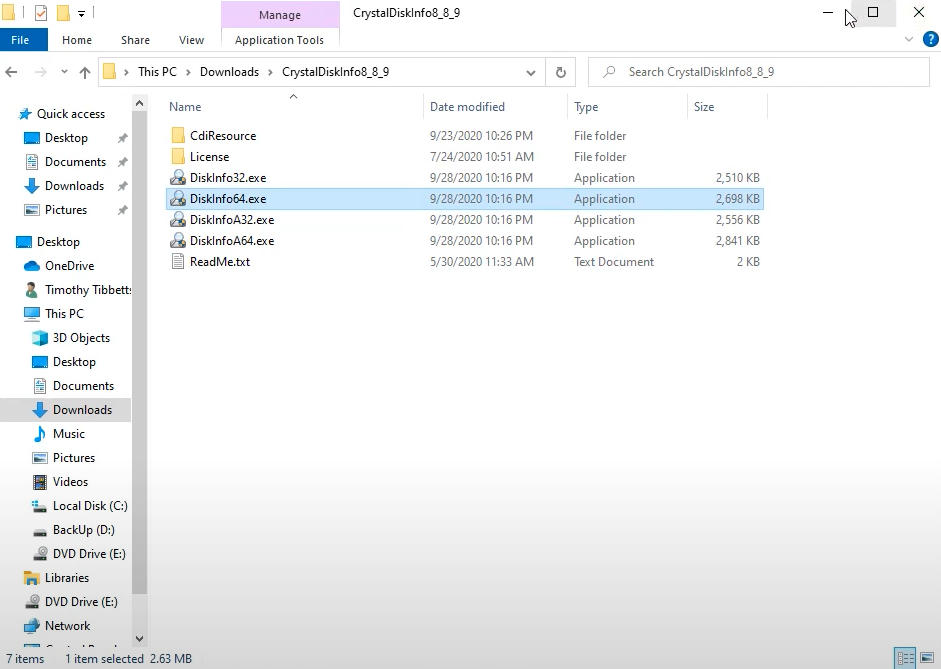
Task: Switch to large icons view layout
Action: tap(927, 658)
